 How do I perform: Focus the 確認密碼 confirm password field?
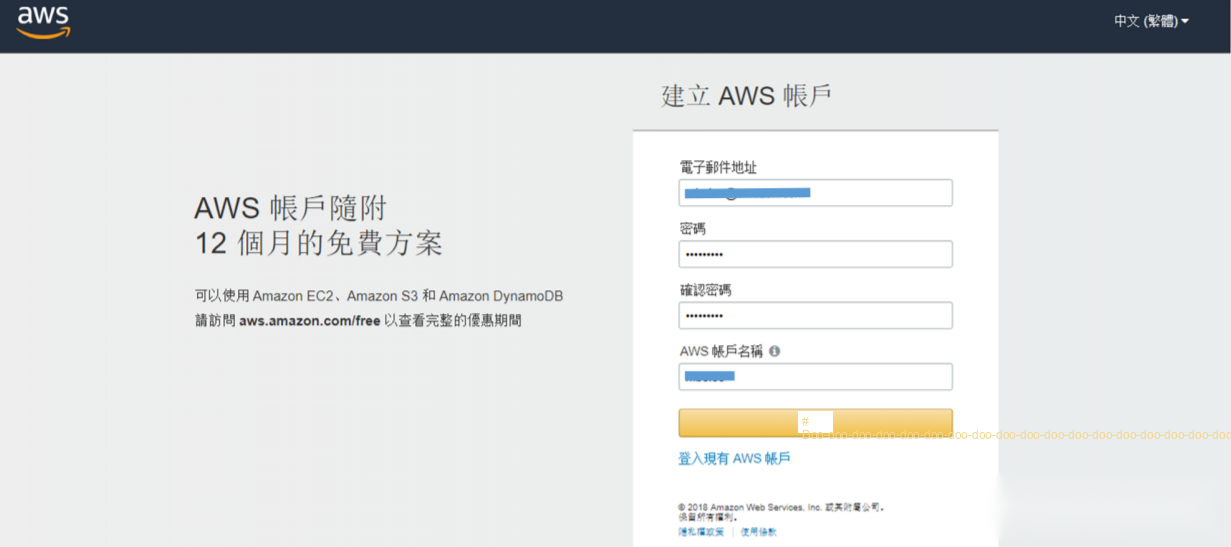815,315
